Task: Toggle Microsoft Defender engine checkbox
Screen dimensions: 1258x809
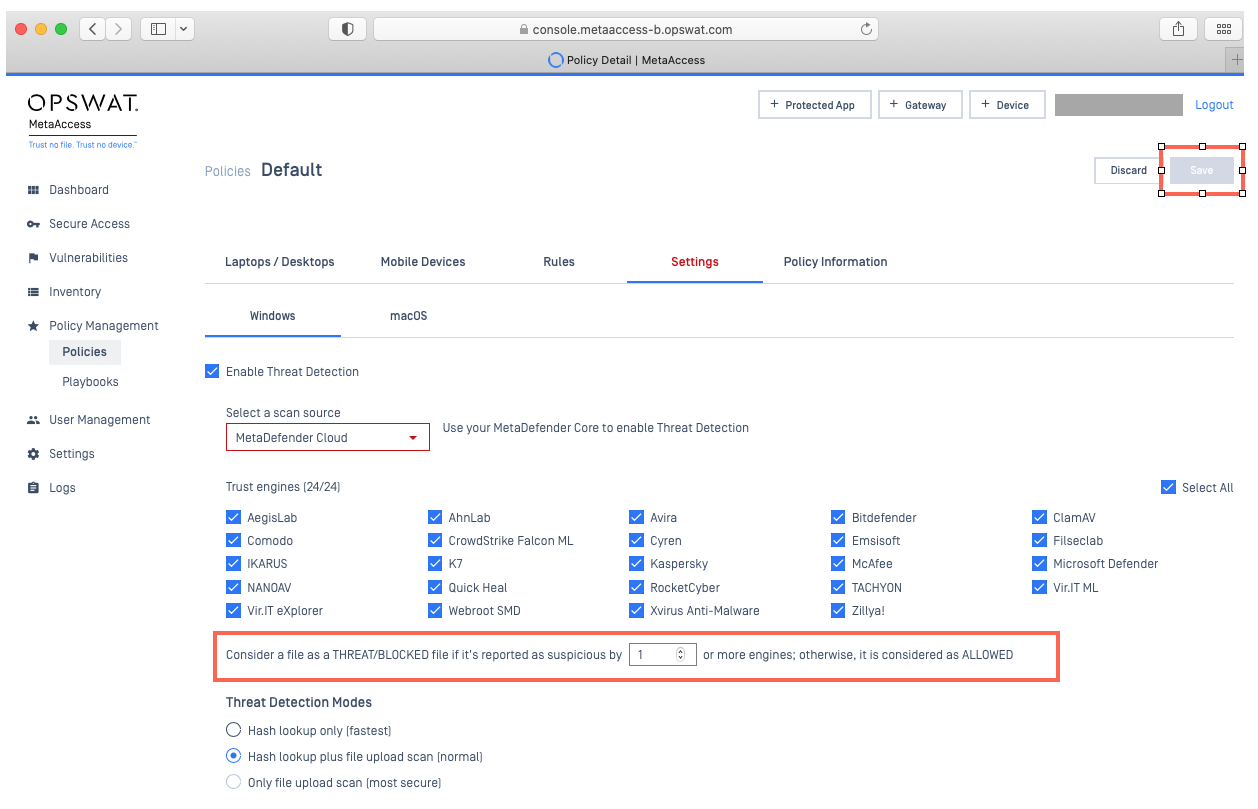Action: tap(1039, 564)
